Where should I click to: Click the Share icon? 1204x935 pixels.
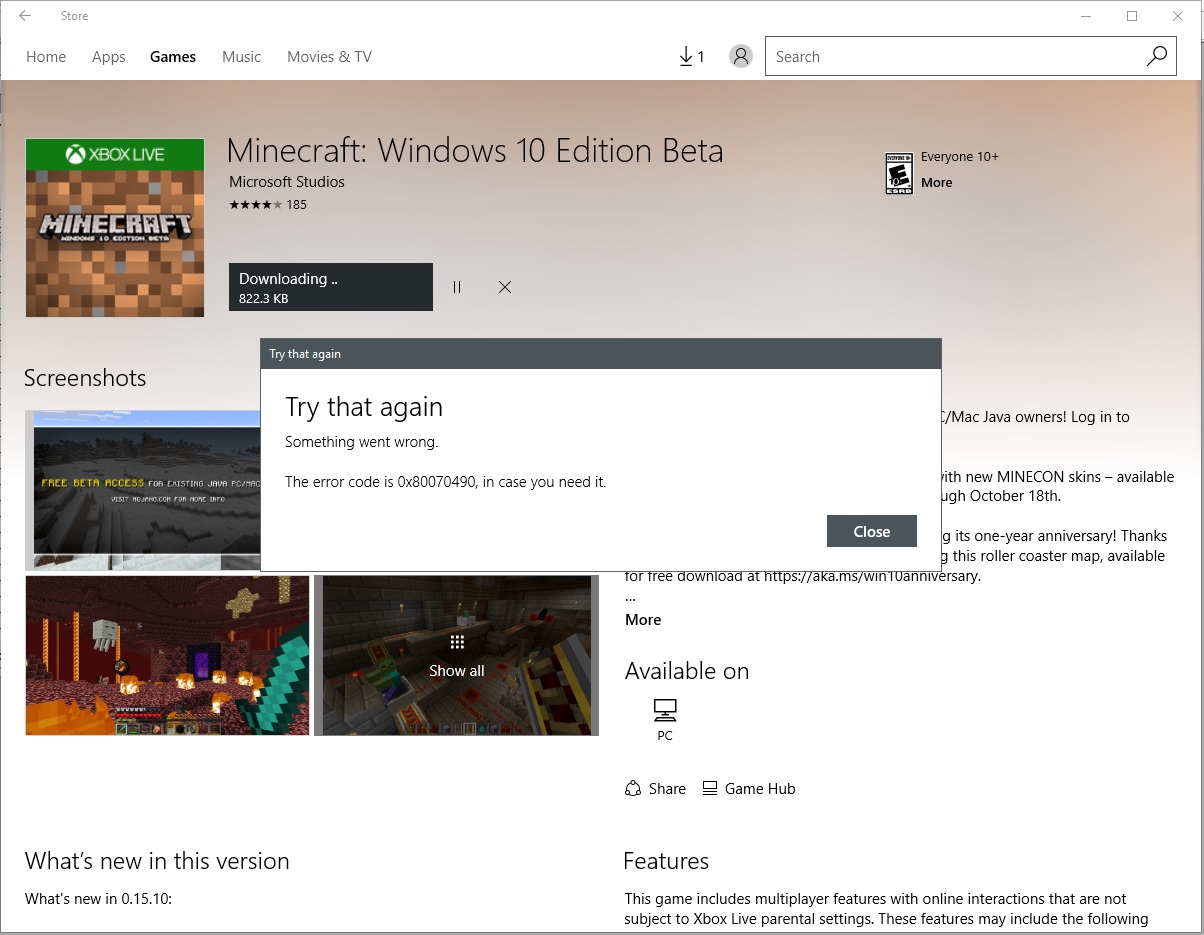(x=633, y=789)
